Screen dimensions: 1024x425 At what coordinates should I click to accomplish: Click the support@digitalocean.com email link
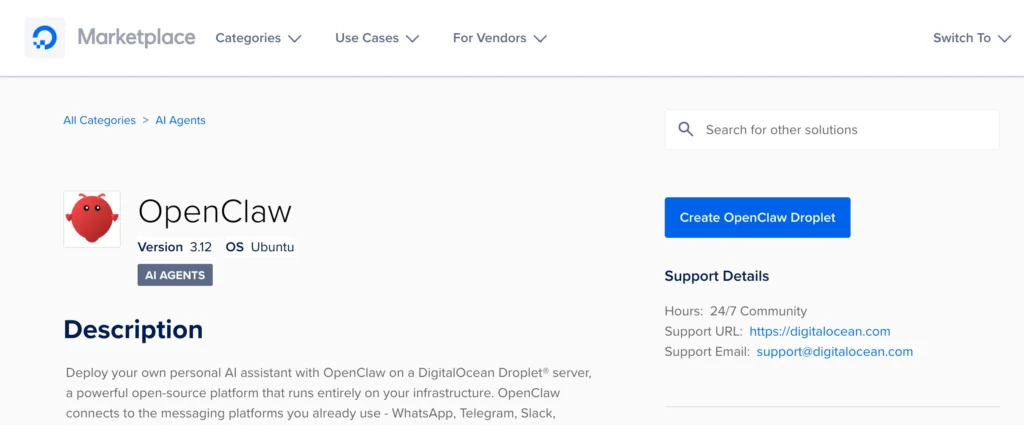(835, 351)
